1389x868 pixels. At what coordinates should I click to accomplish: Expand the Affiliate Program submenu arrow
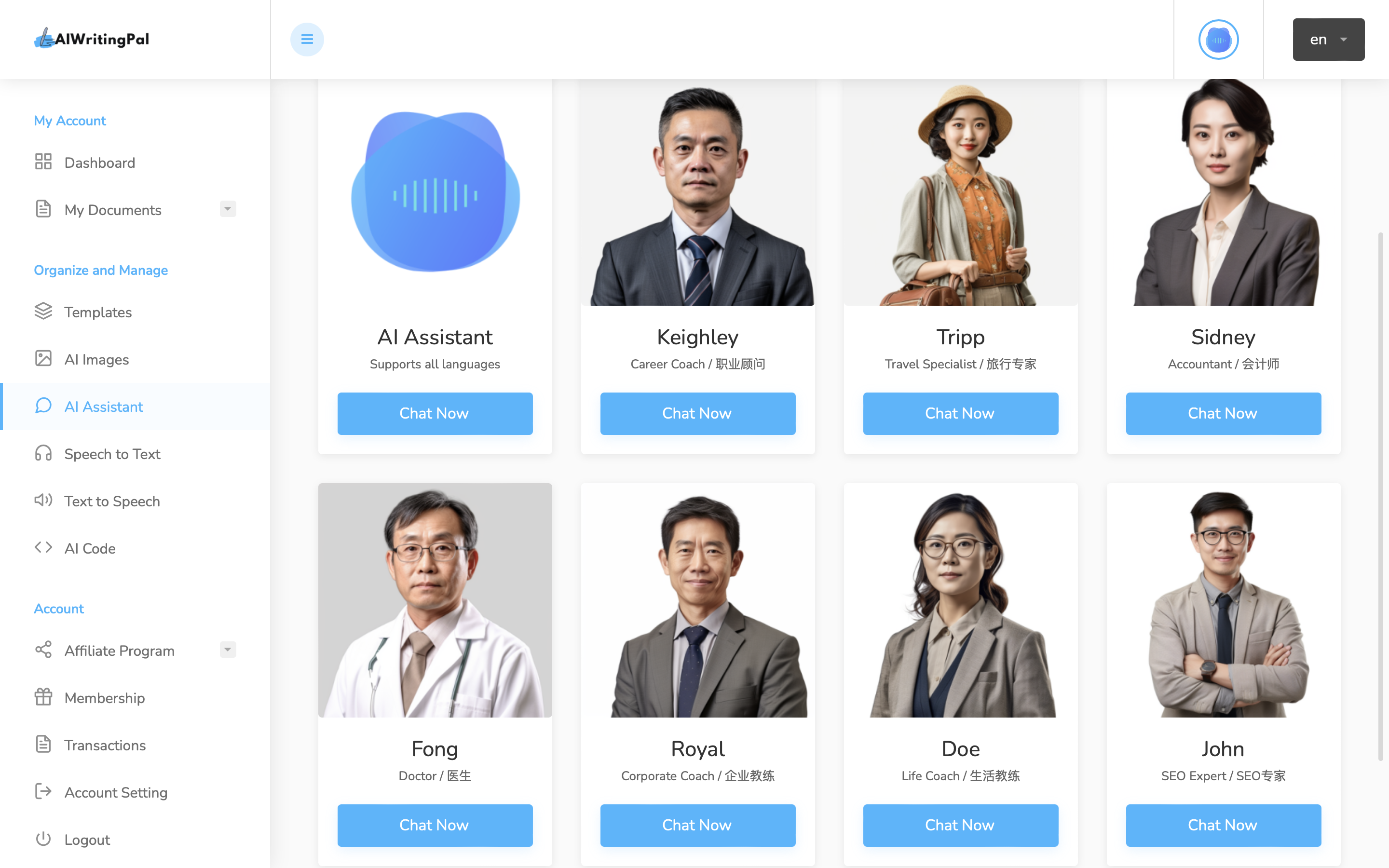[x=228, y=650]
